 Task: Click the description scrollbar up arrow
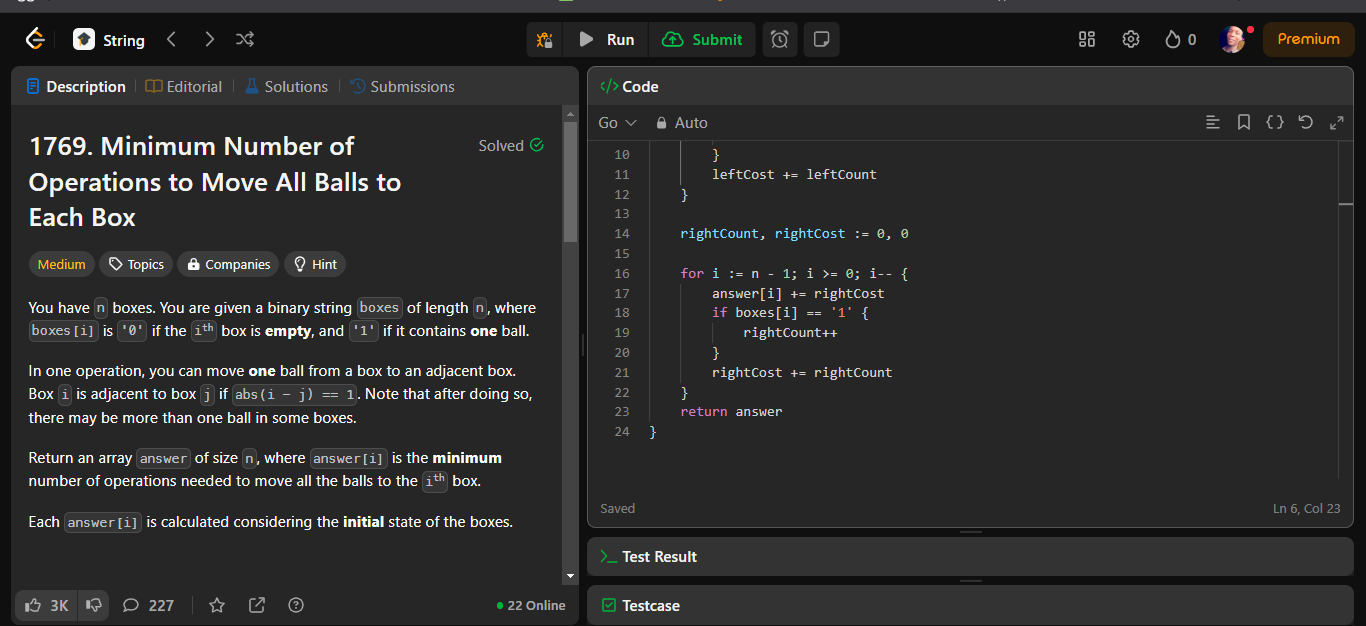pos(570,112)
